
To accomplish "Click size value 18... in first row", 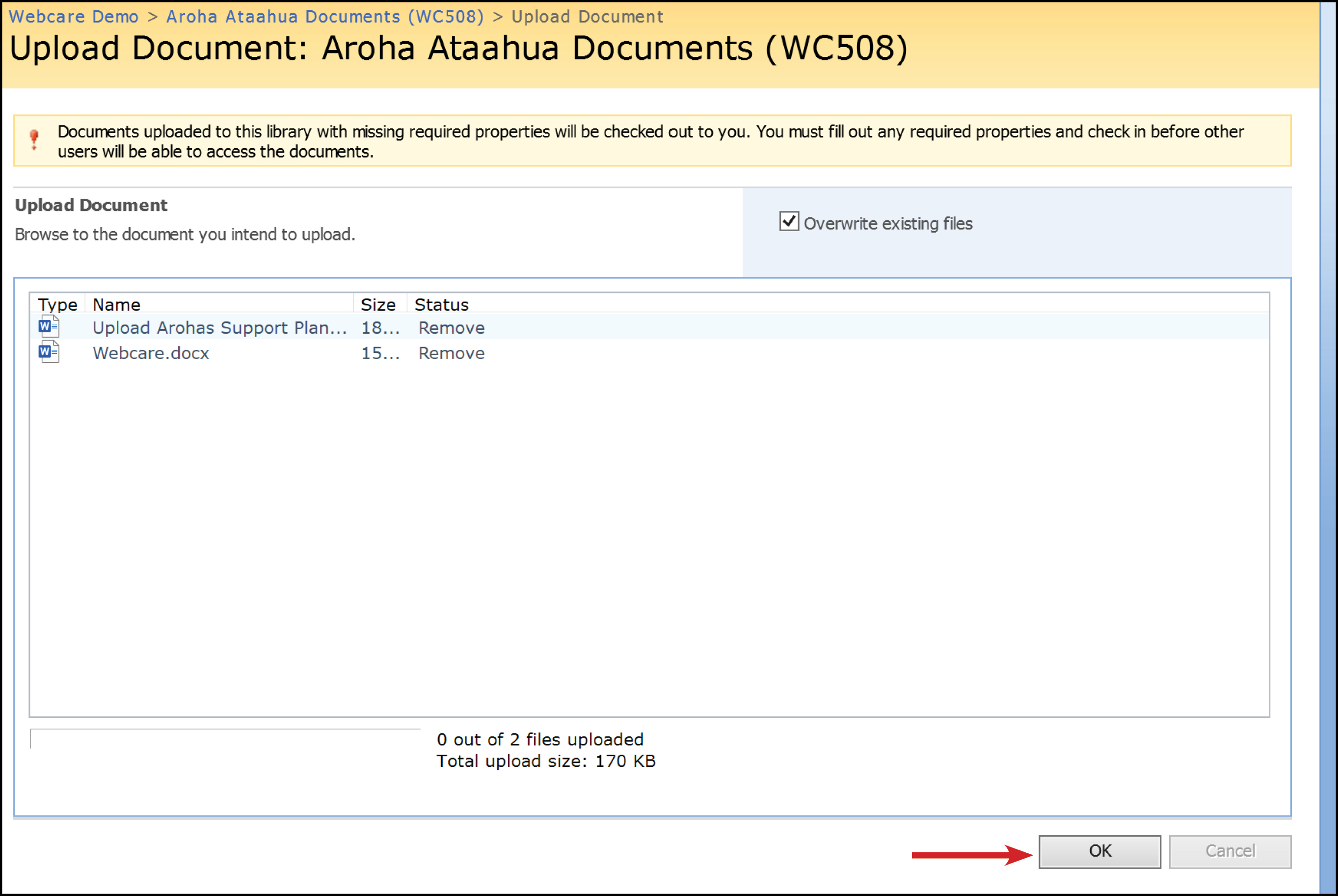I will pos(380,328).
